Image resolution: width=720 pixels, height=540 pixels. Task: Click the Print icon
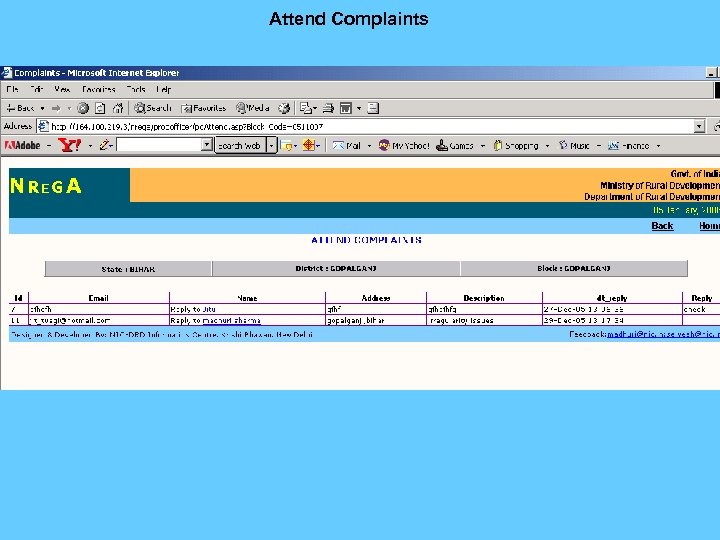point(328,108)
